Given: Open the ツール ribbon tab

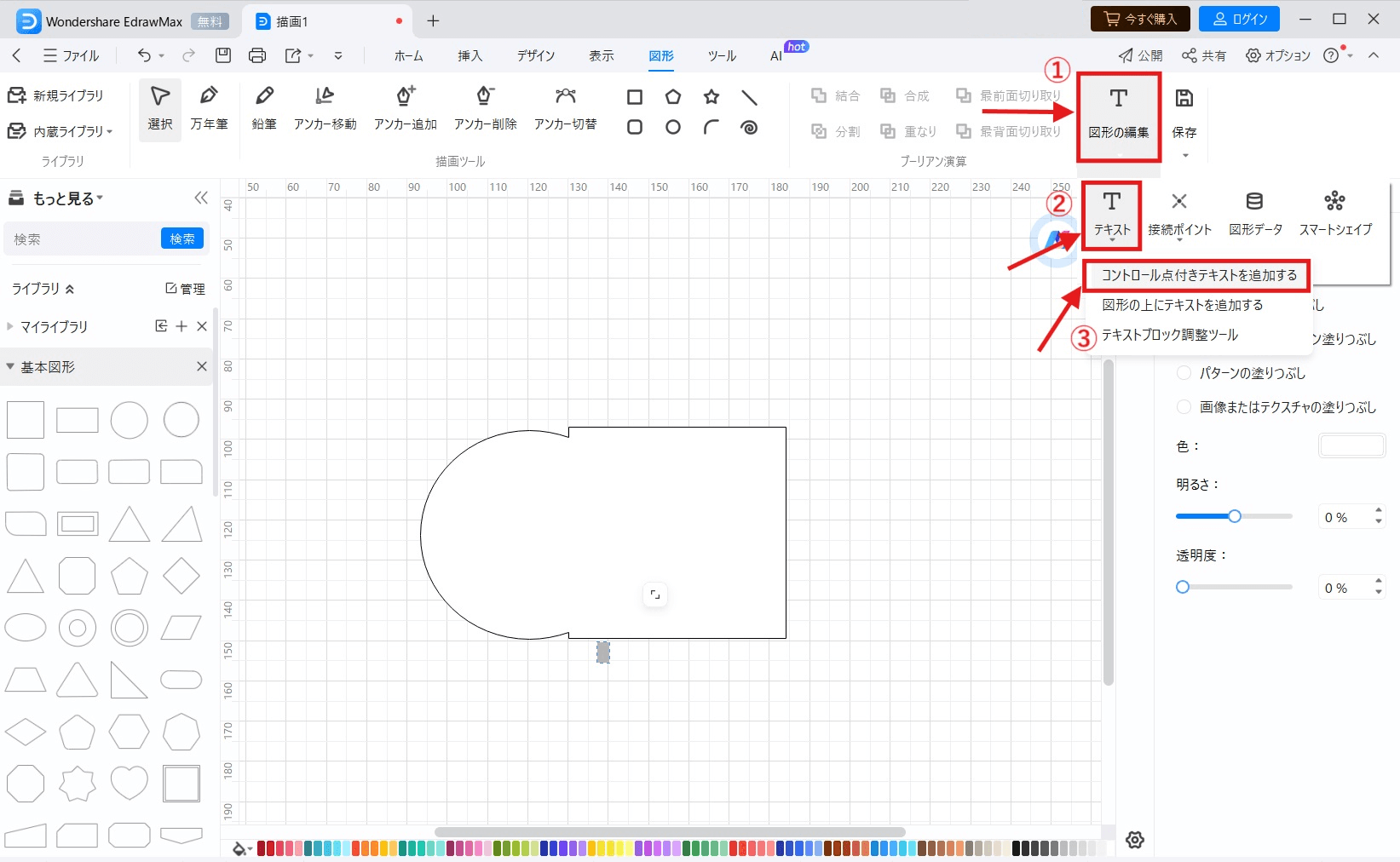Looking at the screenshot, I should tap(722, 55).
